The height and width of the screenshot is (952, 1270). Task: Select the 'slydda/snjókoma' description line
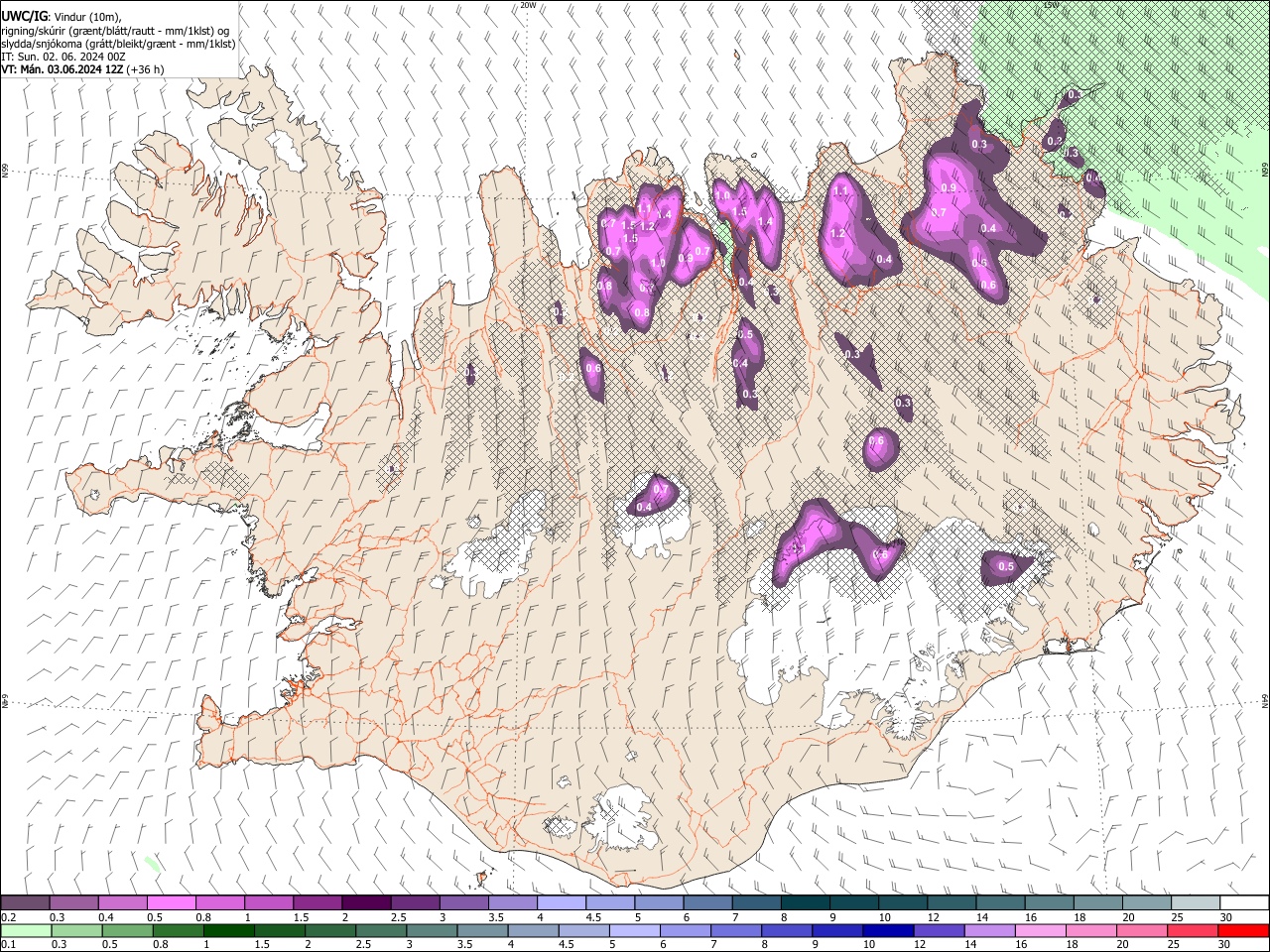(x=118, y=44)
